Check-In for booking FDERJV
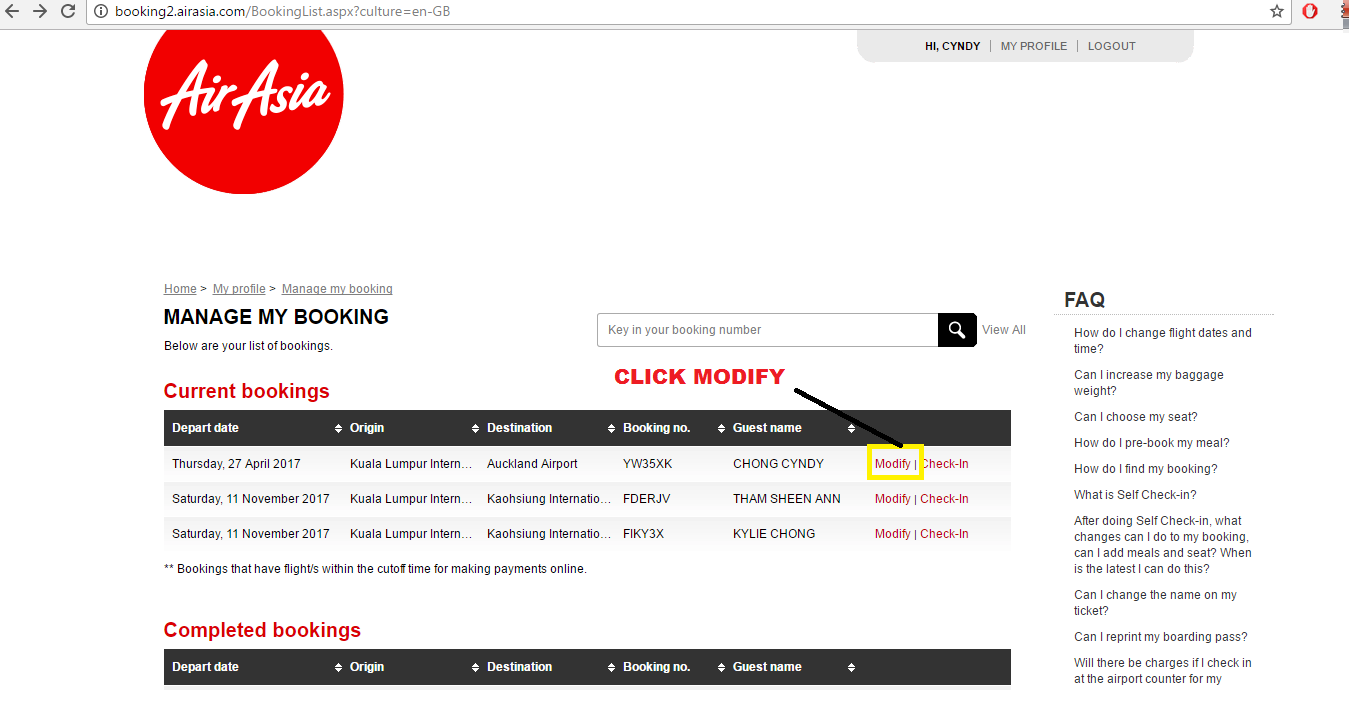Viewport: 1349px width, 726px height. pyautogui.click(x=944, y=499)
